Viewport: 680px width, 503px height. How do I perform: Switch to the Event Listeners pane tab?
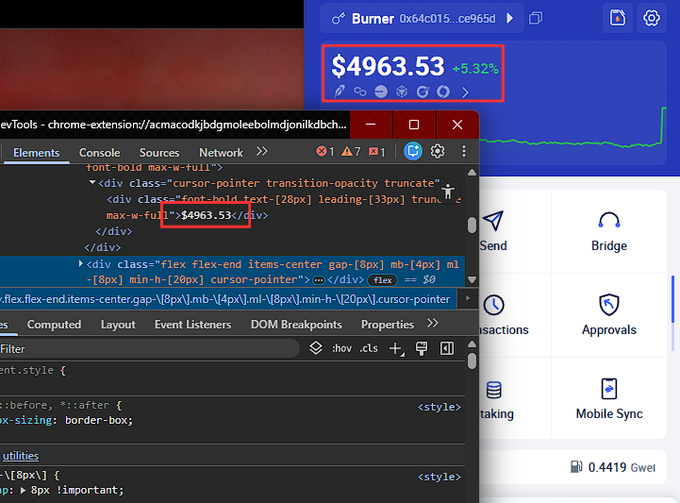(193, 324)
